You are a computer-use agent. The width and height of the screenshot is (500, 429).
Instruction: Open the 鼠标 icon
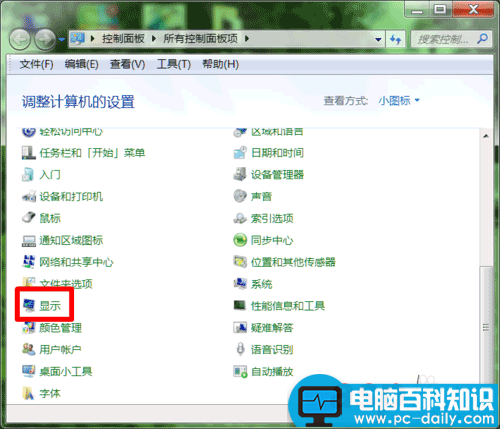coord(29,218)
